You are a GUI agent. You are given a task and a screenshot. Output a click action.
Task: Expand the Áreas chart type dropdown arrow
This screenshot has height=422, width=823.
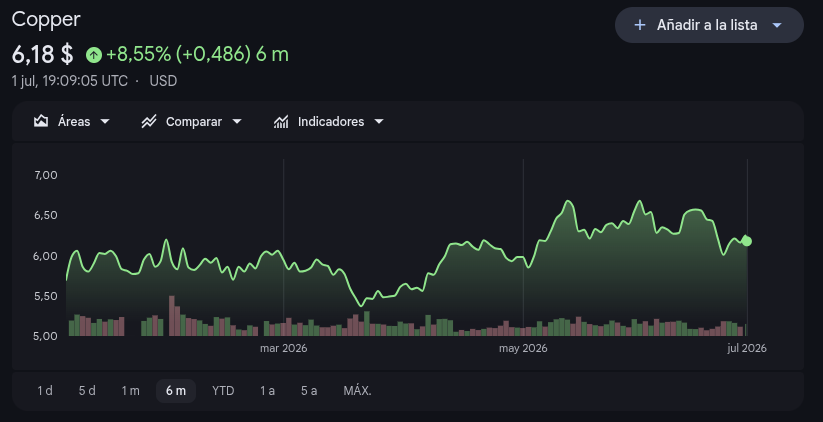105,121
